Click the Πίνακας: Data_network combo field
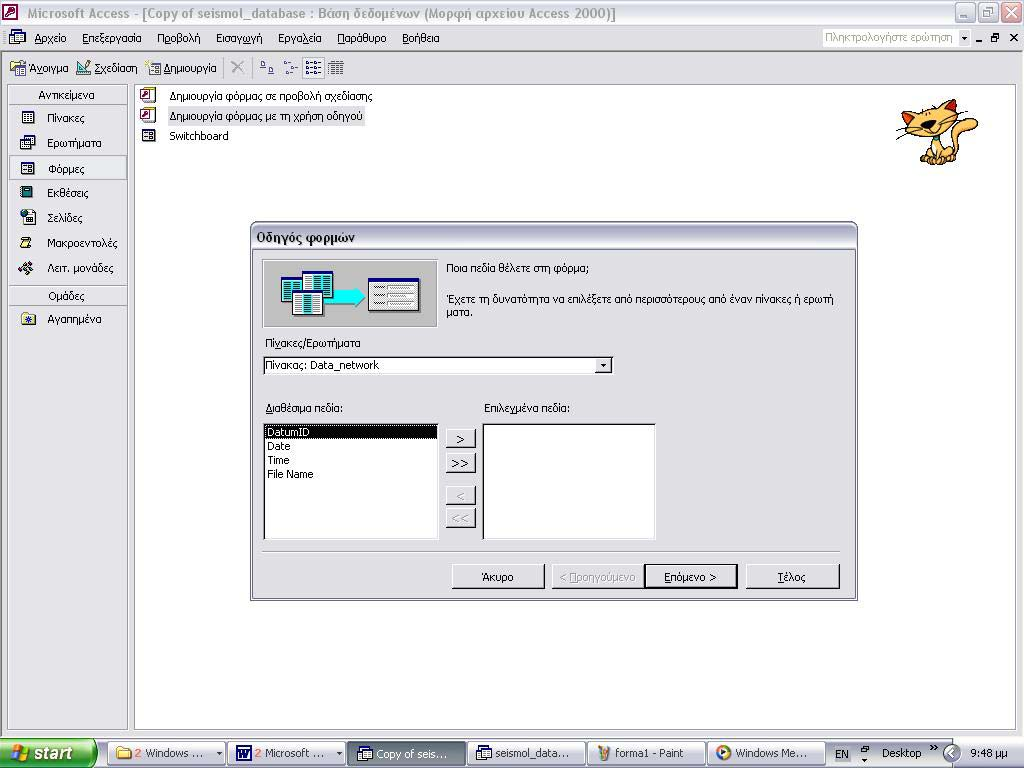 coord(430,365)
